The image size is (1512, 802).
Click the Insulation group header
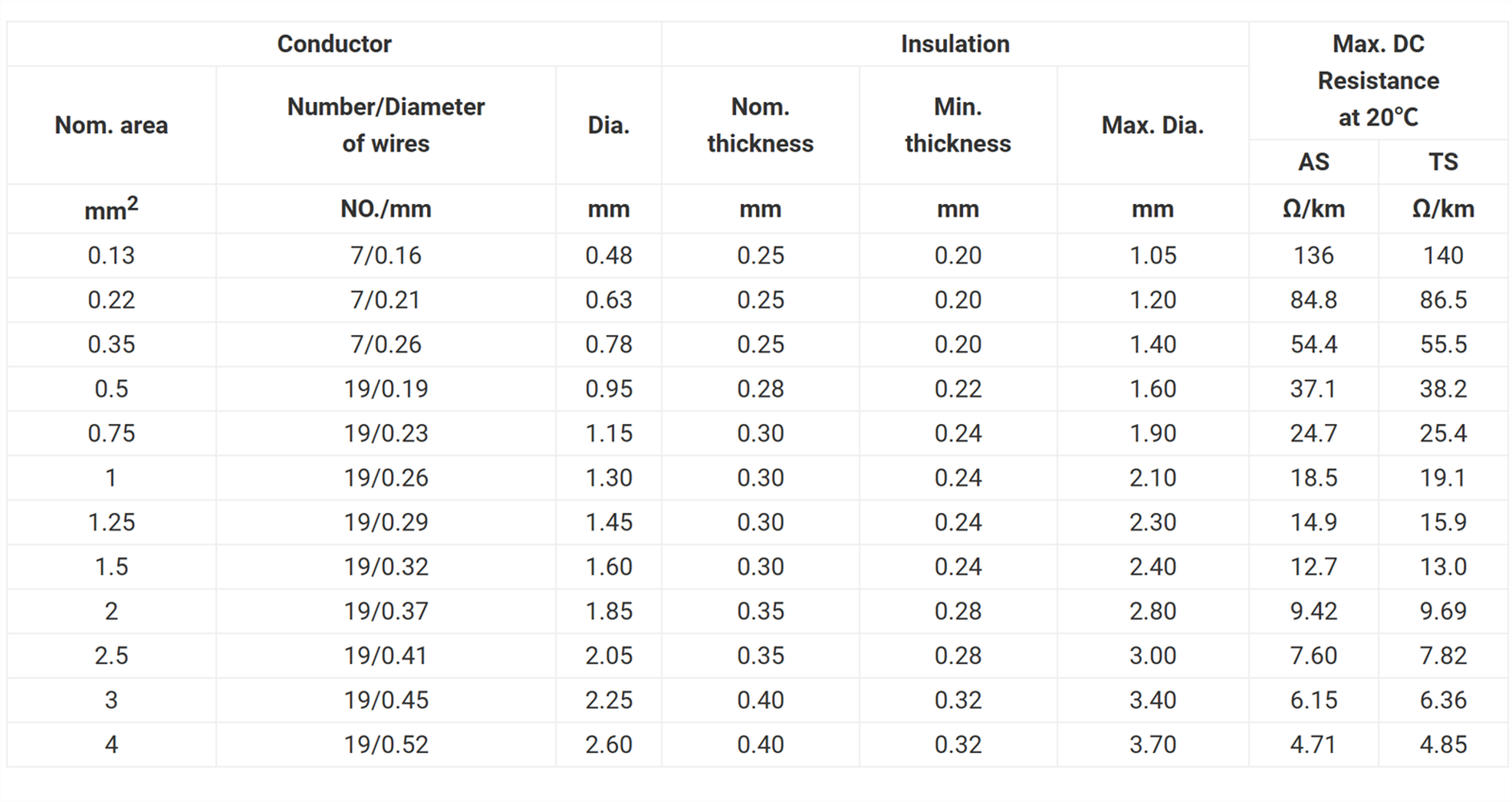(955, 44)
